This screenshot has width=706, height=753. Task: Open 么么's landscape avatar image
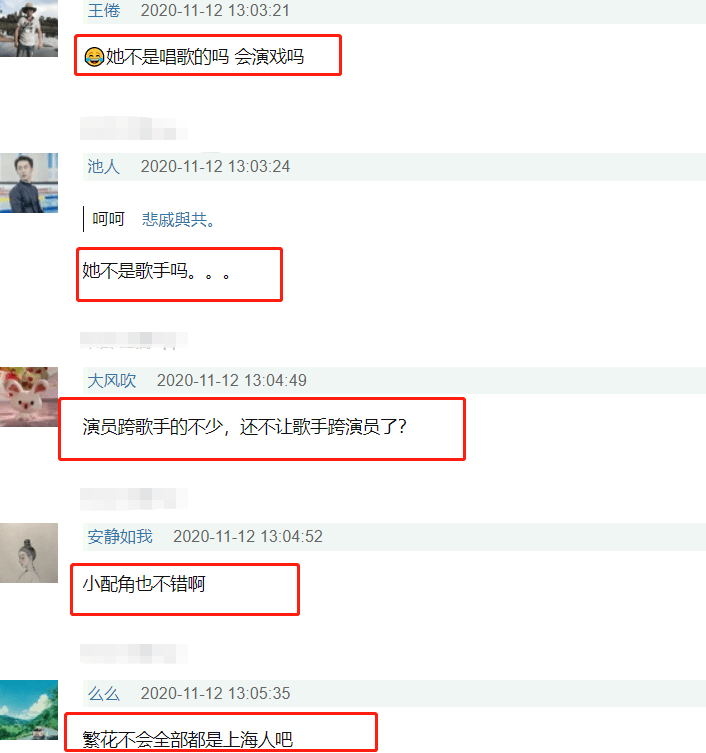coord(29,710)
